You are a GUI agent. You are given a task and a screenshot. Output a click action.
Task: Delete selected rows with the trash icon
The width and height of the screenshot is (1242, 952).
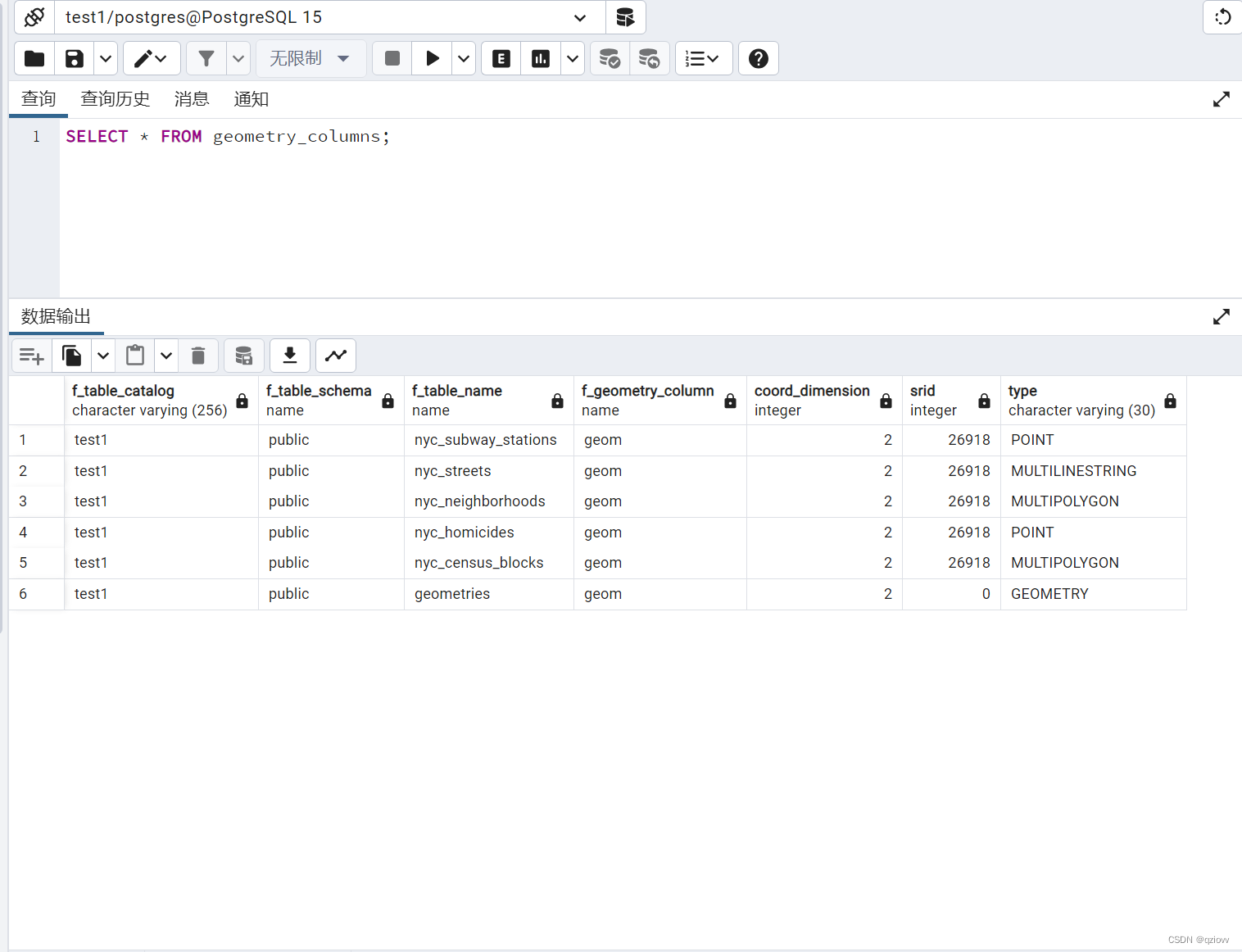198,355
